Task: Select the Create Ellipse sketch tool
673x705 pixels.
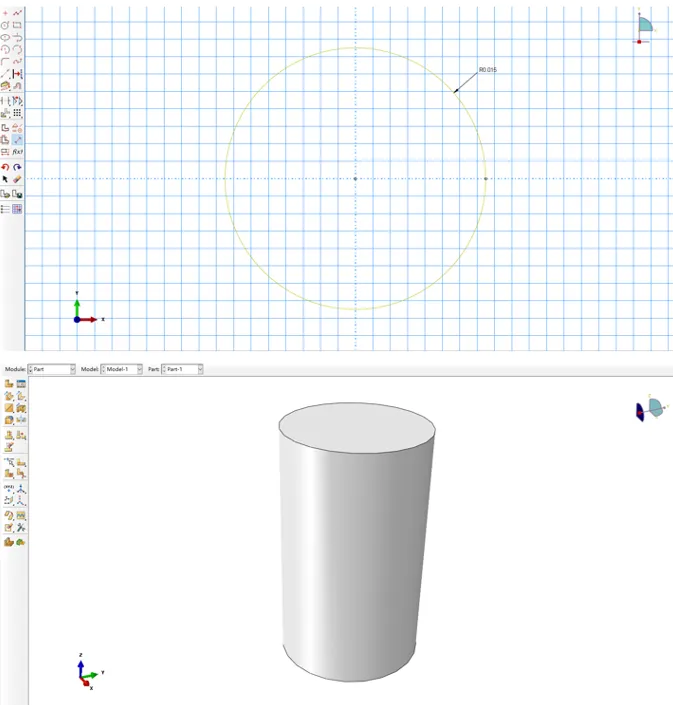Action: [5, 37]
